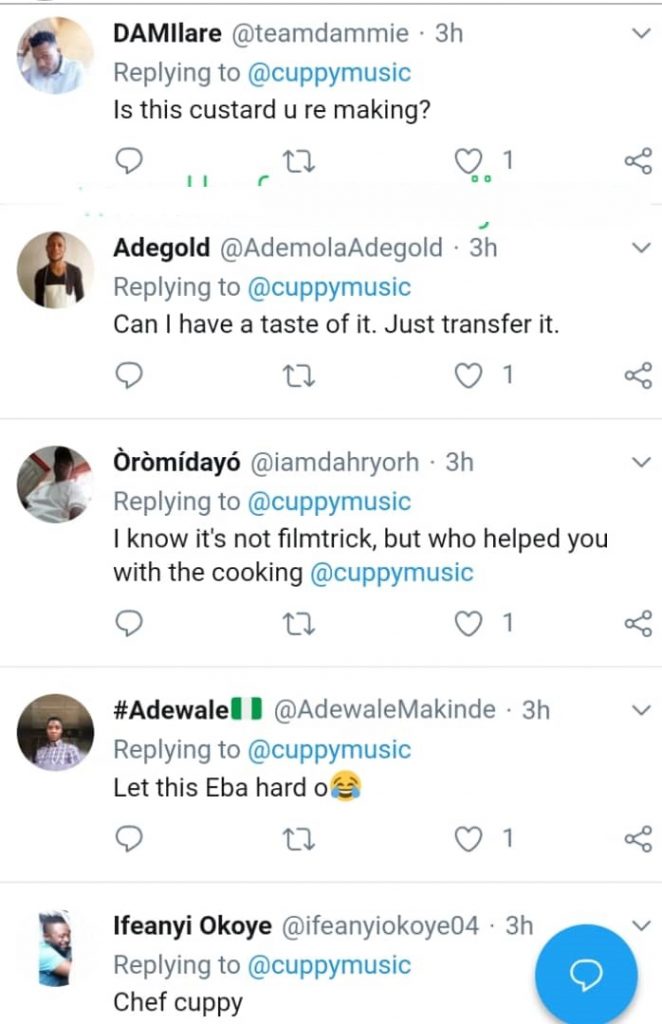
Task: Open dropdown arrow on #Adewale's tweet
Action: (642, 710)
